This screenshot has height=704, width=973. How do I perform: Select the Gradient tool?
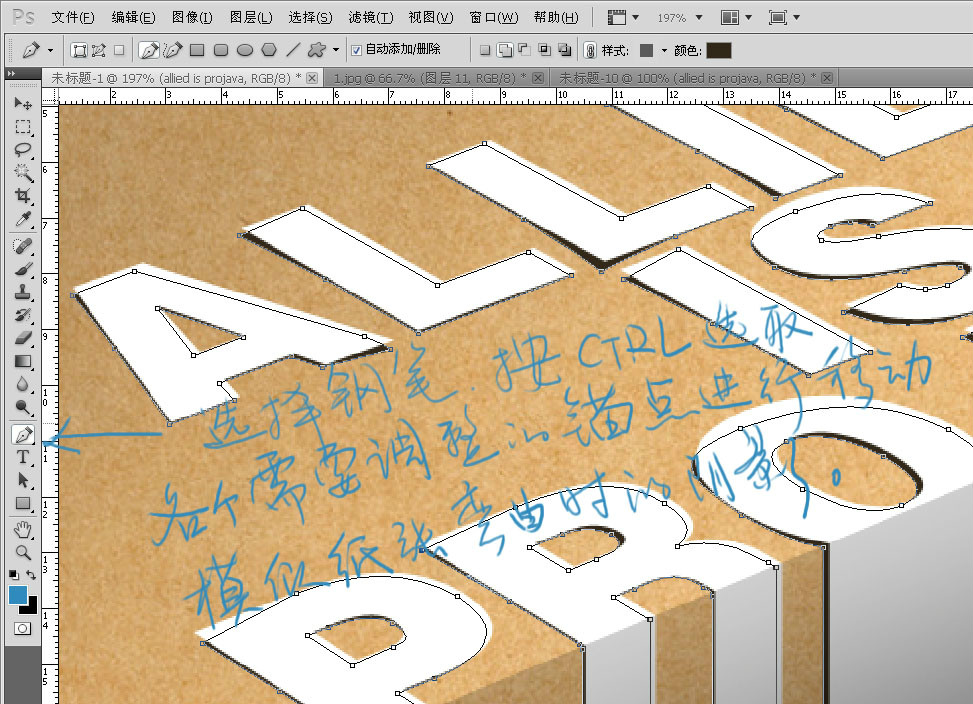23,361
